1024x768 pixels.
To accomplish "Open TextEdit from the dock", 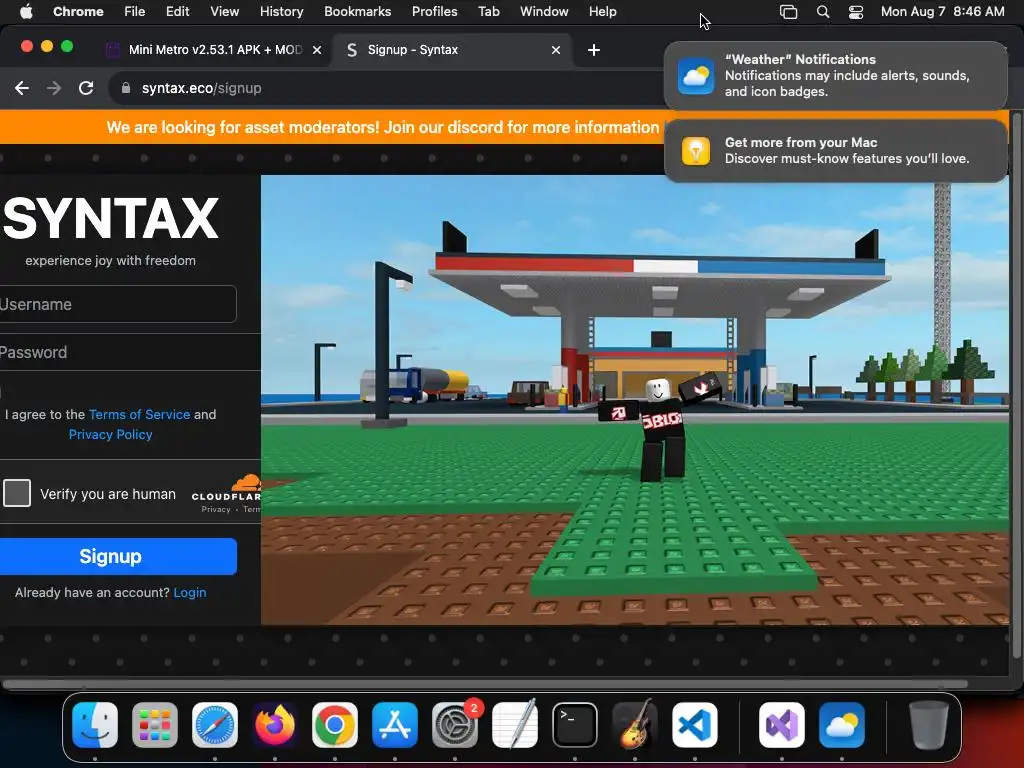I will tap(515, 725).
